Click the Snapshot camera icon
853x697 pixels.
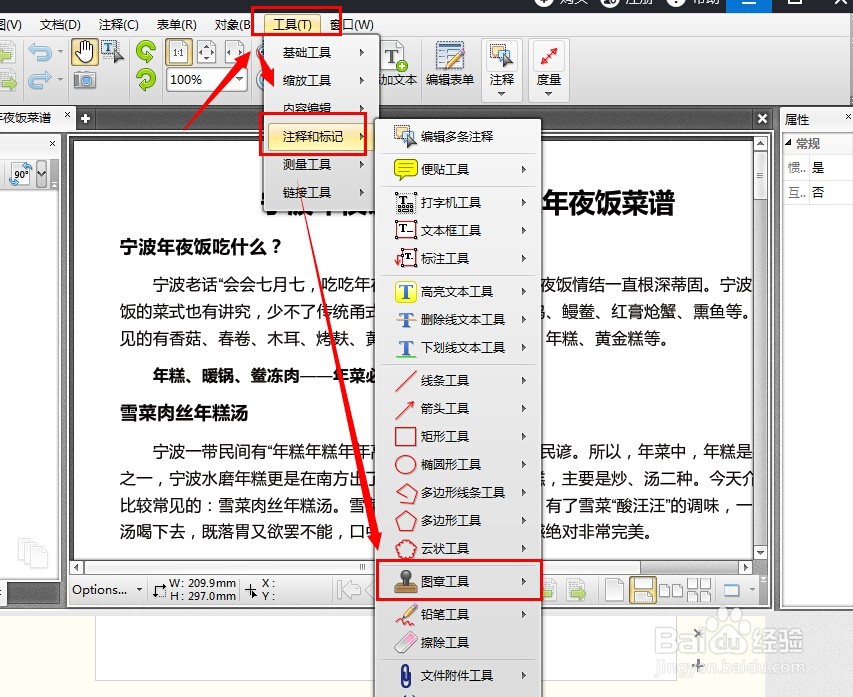click(x=85, y=80)
